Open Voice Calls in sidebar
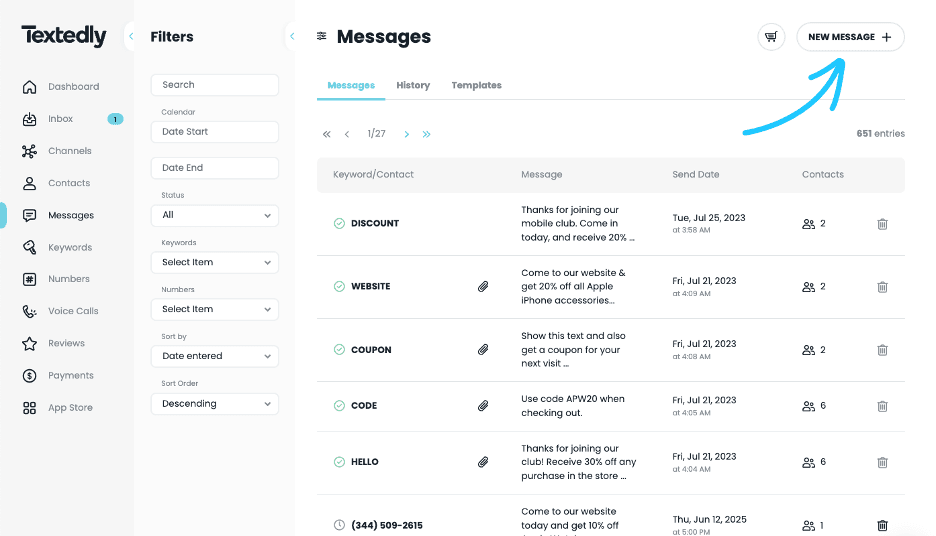Image resolution: width=936 pixels, height=536 pixels. coord(72,311)
